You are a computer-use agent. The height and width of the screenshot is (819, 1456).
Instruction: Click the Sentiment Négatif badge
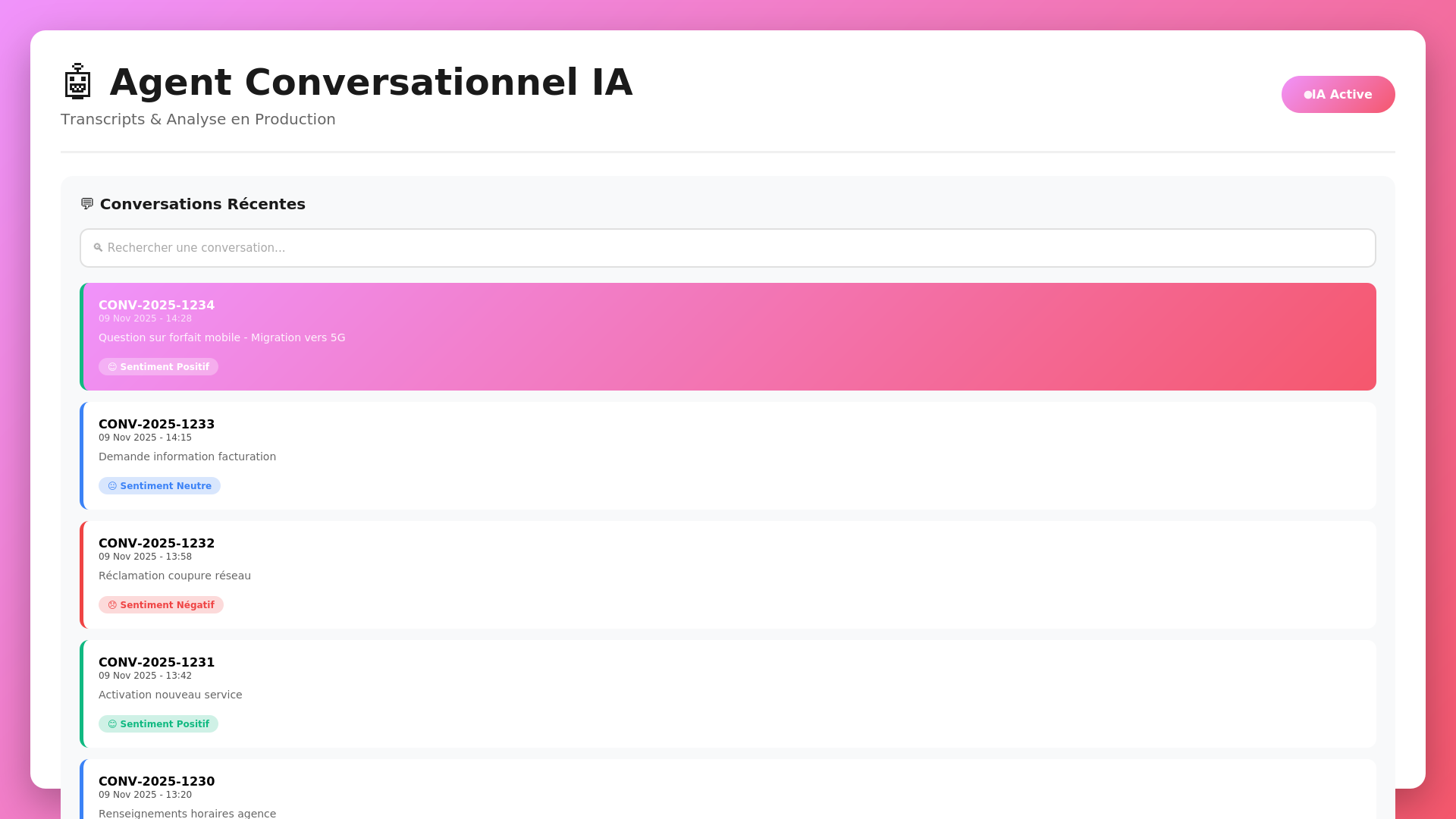coord(161,605)
